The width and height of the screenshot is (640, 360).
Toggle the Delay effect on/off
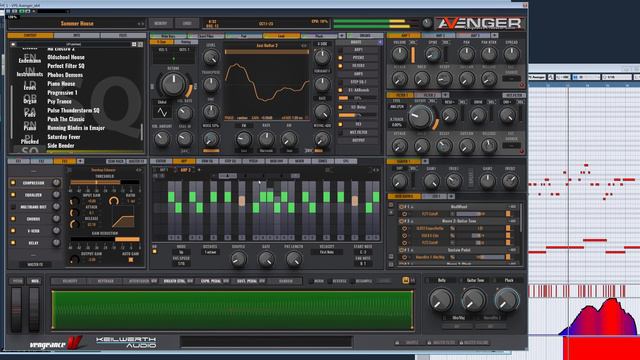tap(13, 243)
